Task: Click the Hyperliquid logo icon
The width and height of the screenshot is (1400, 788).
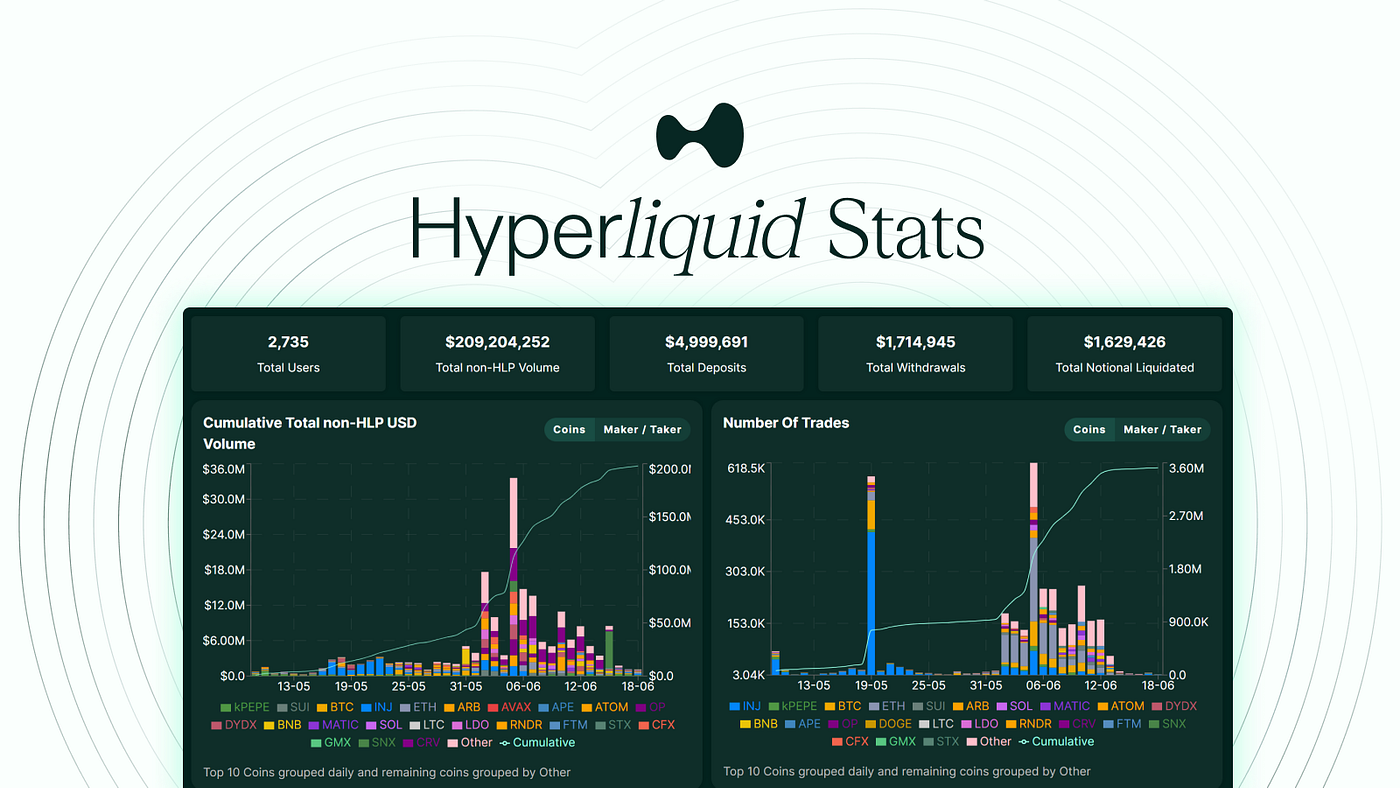Action: pyautogui.click(x=699, y=135)
